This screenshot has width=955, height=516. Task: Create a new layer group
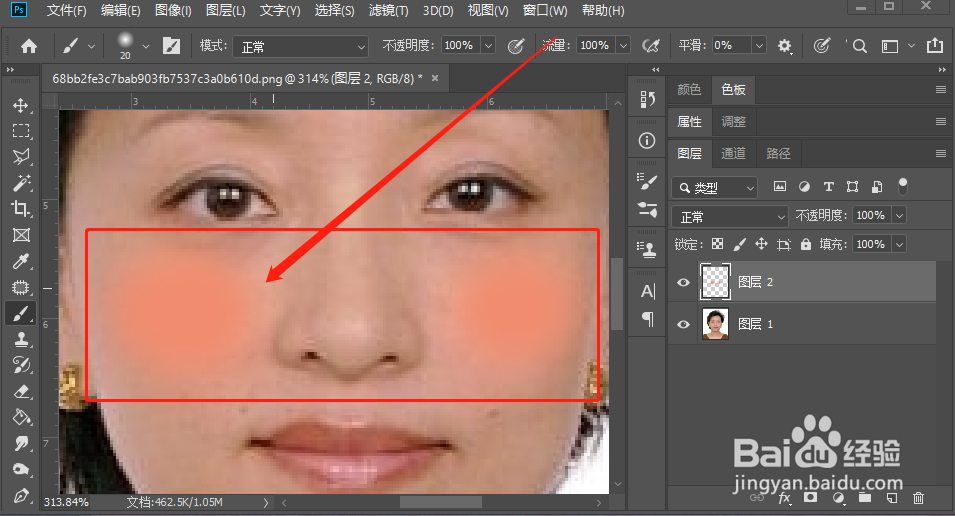pos(865,498)
